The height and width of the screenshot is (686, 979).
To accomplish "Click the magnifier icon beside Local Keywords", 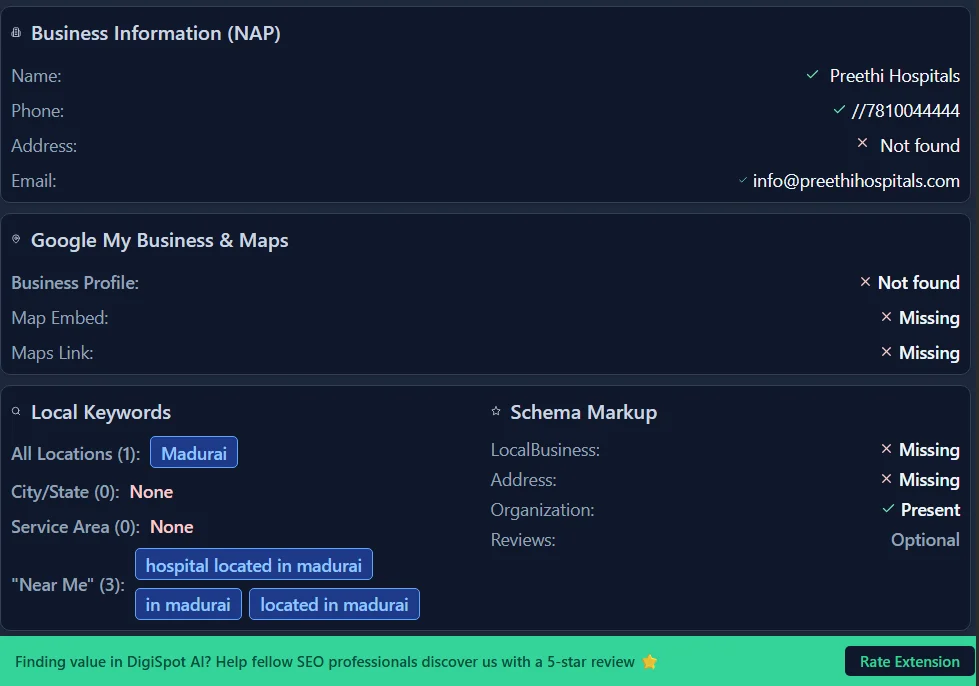I will tap(16, 411).
